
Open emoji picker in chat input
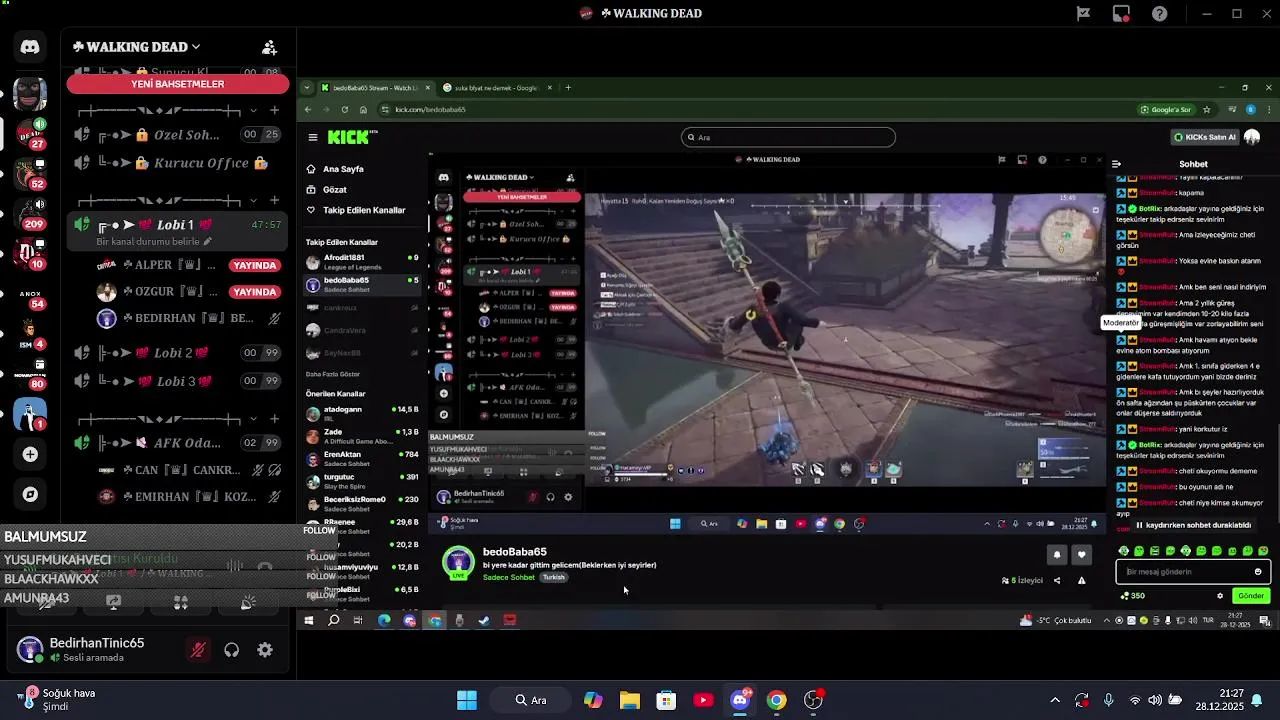click(x=1258, y=572)
